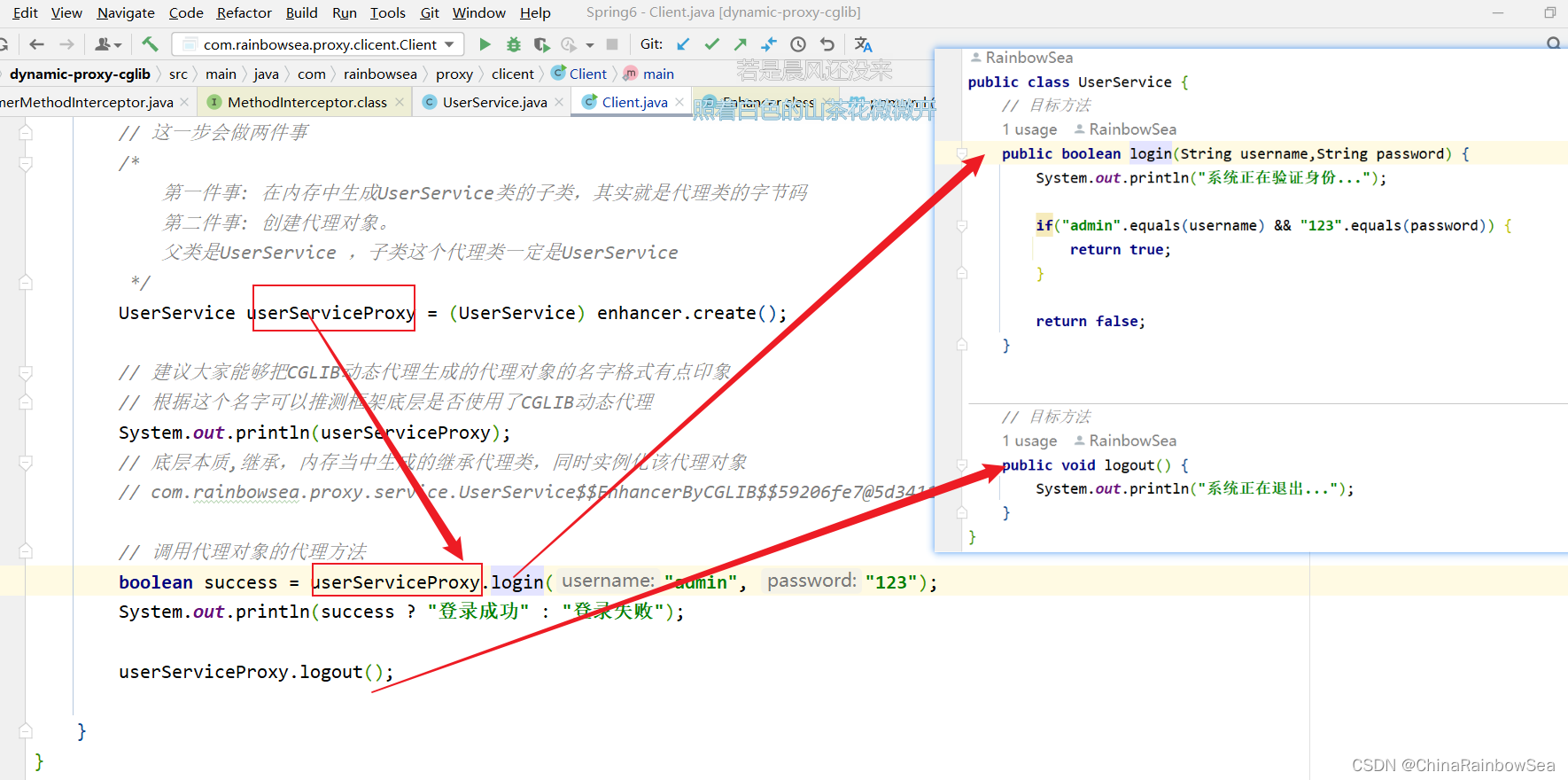This screenshot has width=1568, height=780.
Task: Collapse the block comment at /* line
Action: point(26,164)
